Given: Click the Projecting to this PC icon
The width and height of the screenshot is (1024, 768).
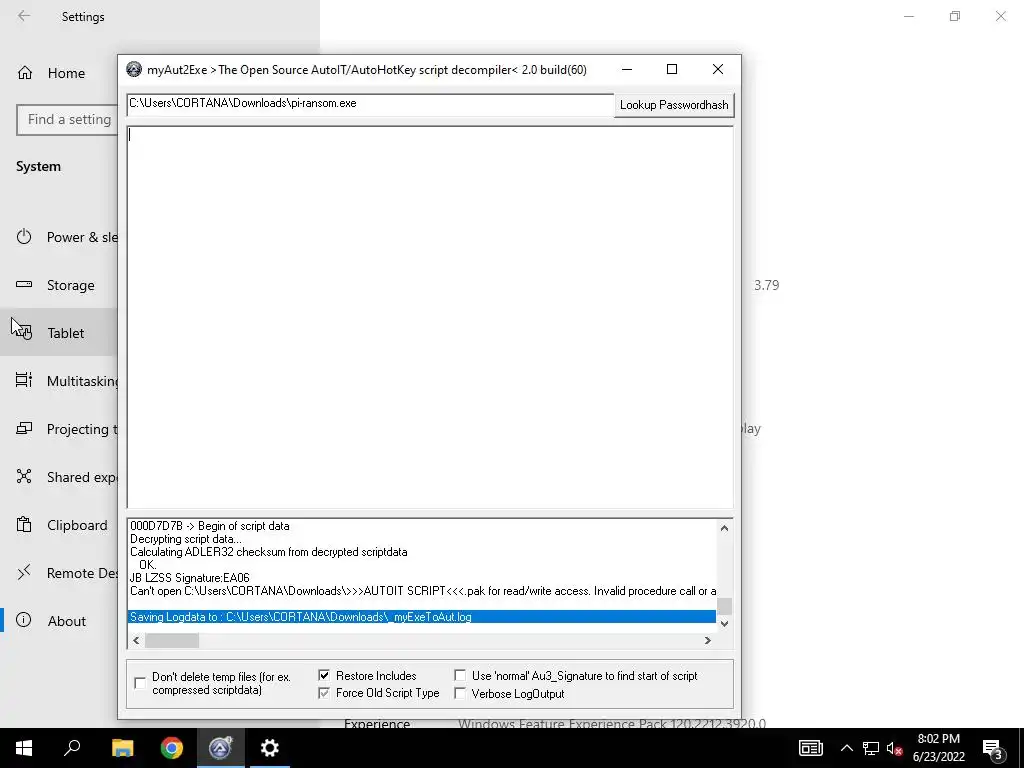Looking at the screenshot, I should pos(24,428).
